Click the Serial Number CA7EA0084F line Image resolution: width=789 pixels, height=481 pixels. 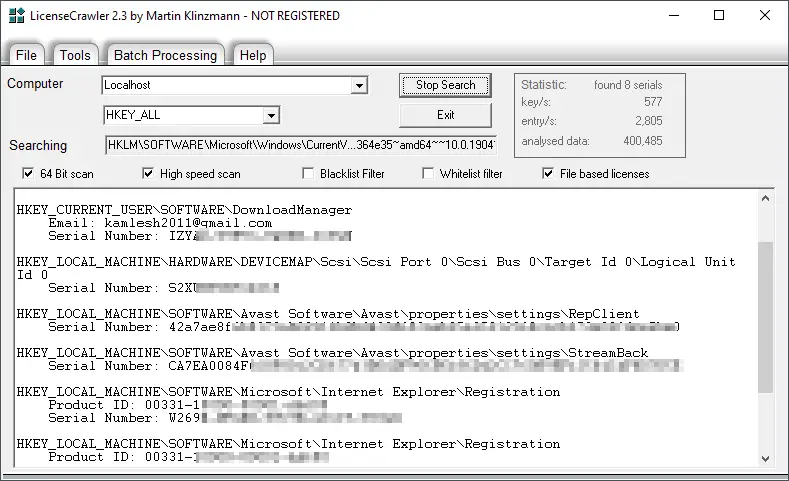[366, 366]
